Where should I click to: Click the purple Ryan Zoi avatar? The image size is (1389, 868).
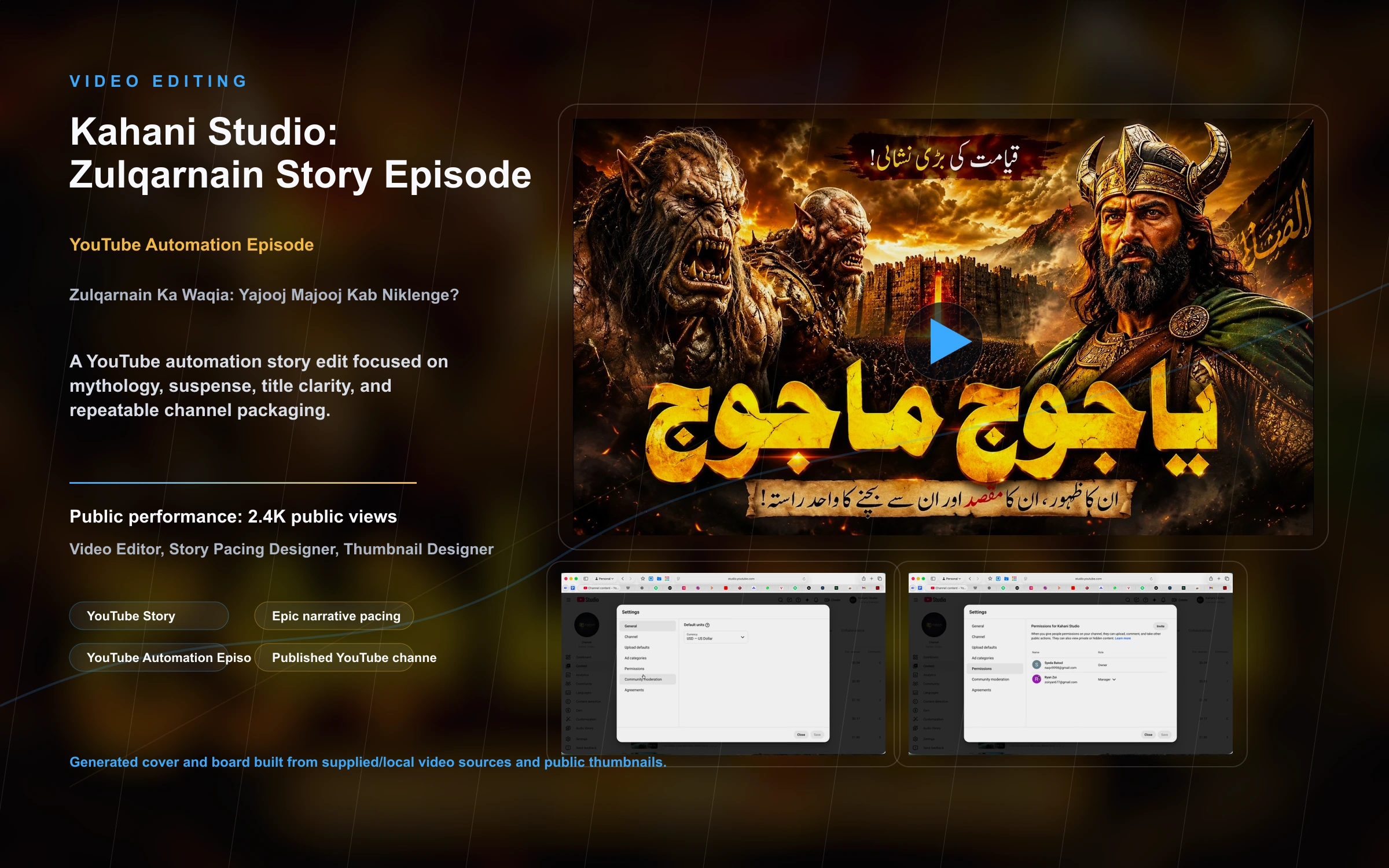tap(1037, 679)
